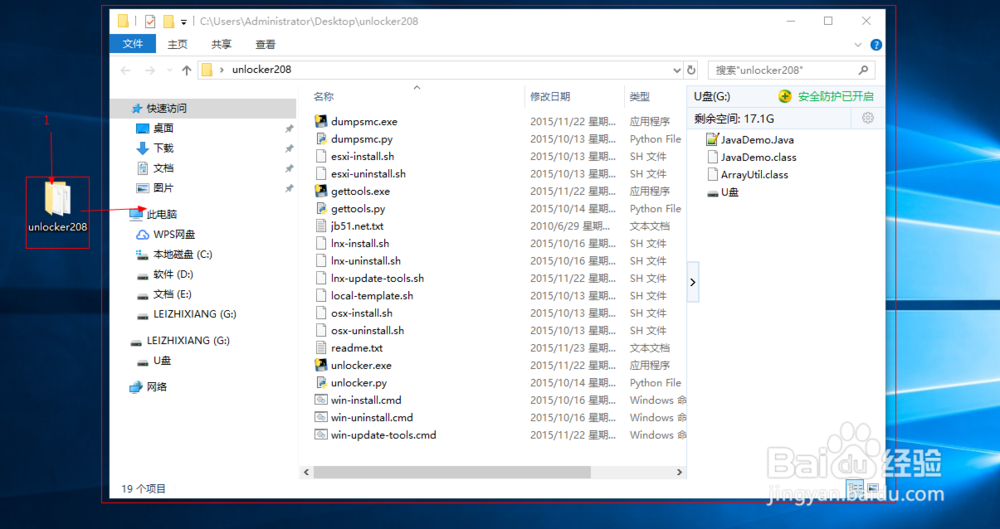
Task: Select the dumpsmc.py Python file icon
Action: point(321,138)
